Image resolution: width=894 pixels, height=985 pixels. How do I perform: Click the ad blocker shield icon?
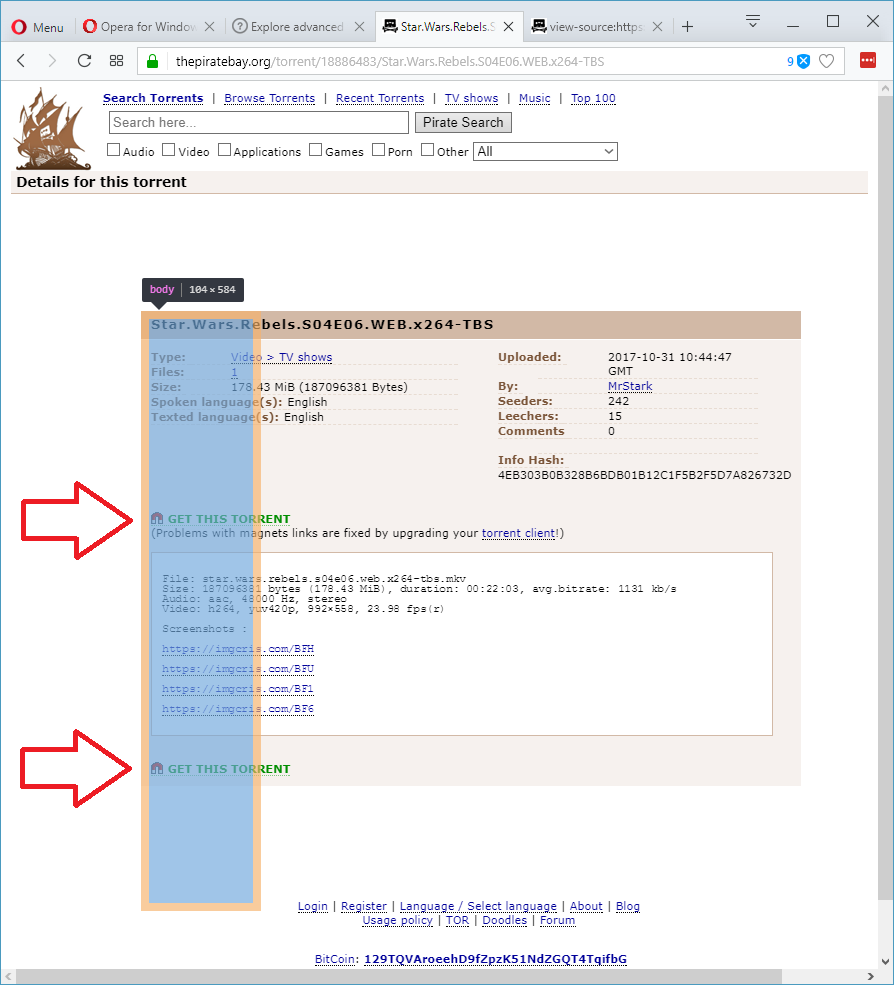[x=804, y=61]
